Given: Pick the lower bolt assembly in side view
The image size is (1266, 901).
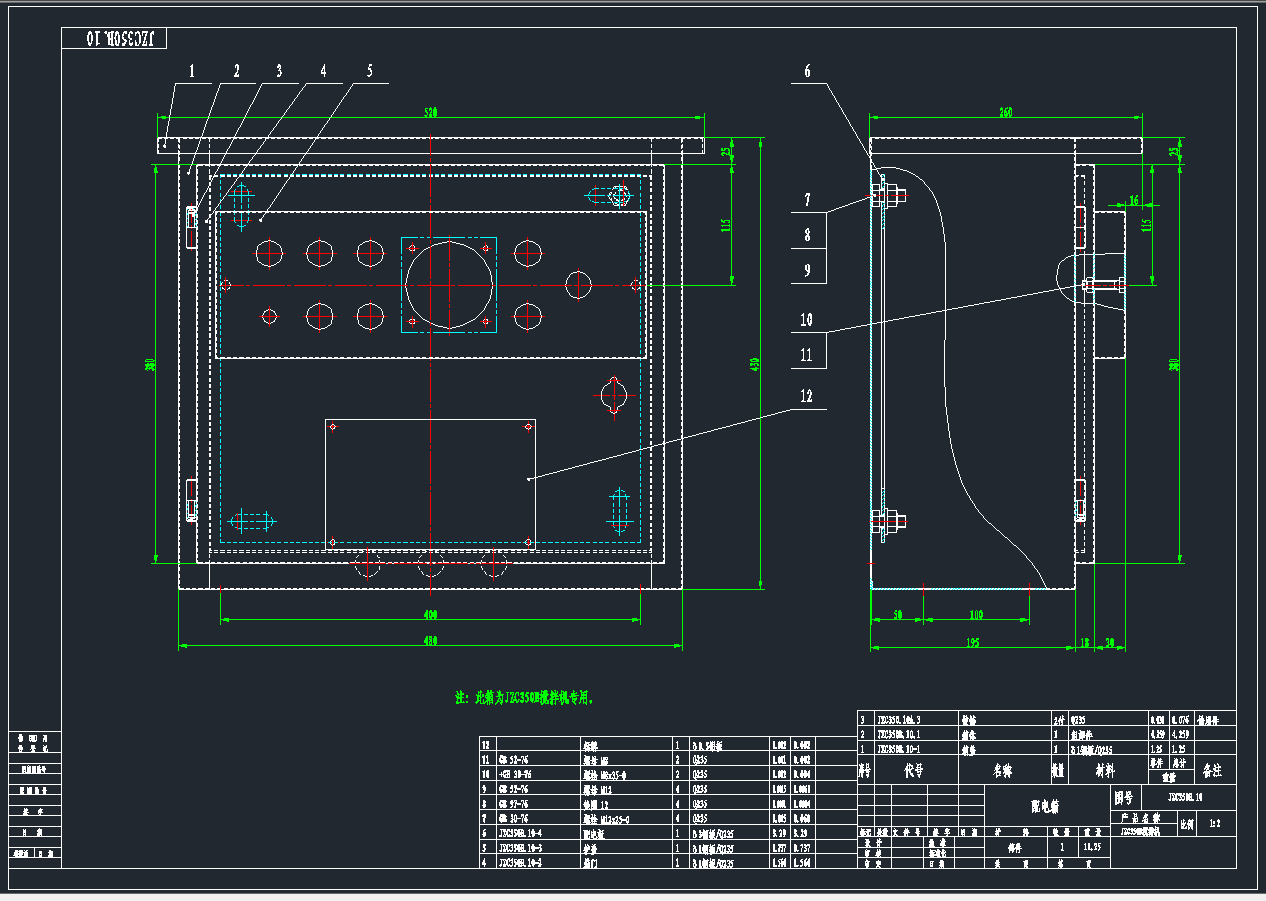Looking at the screenshot, I should [888, 520].
